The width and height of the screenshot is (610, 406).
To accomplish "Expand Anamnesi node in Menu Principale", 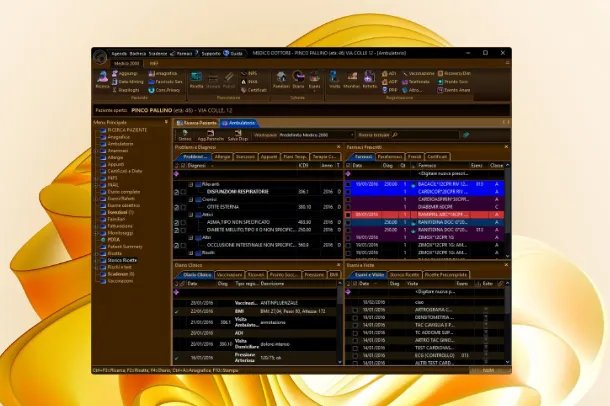I will click(96, 151).
